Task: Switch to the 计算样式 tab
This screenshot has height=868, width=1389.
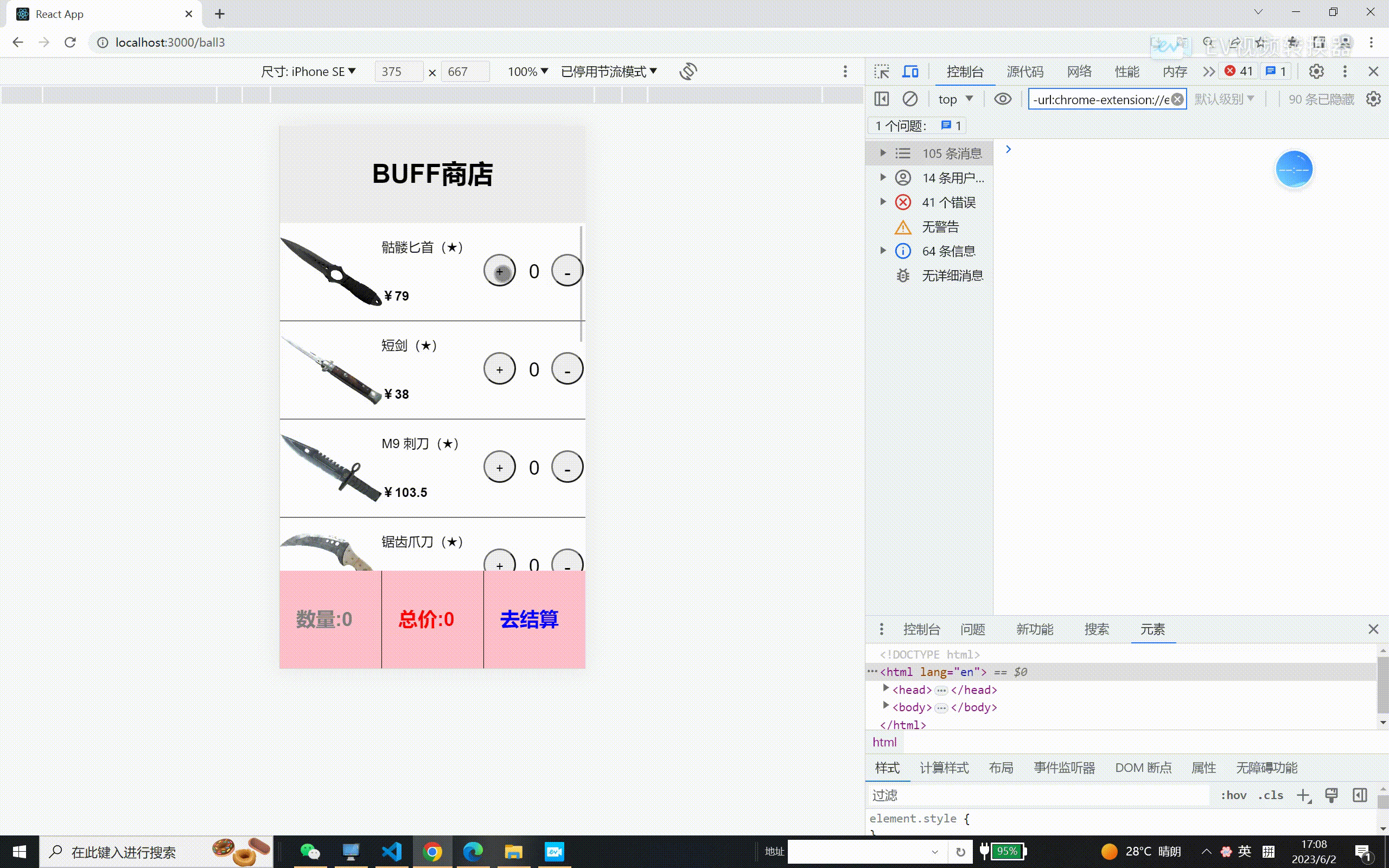Action: pos(944,768)
